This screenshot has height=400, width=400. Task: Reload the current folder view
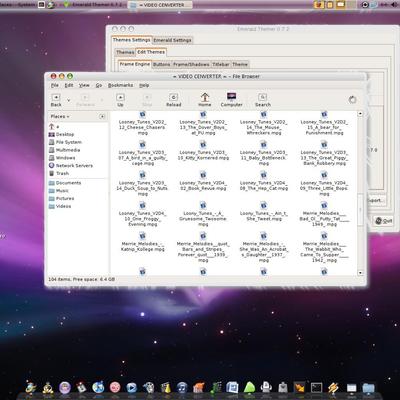click(x=174, y=100)
